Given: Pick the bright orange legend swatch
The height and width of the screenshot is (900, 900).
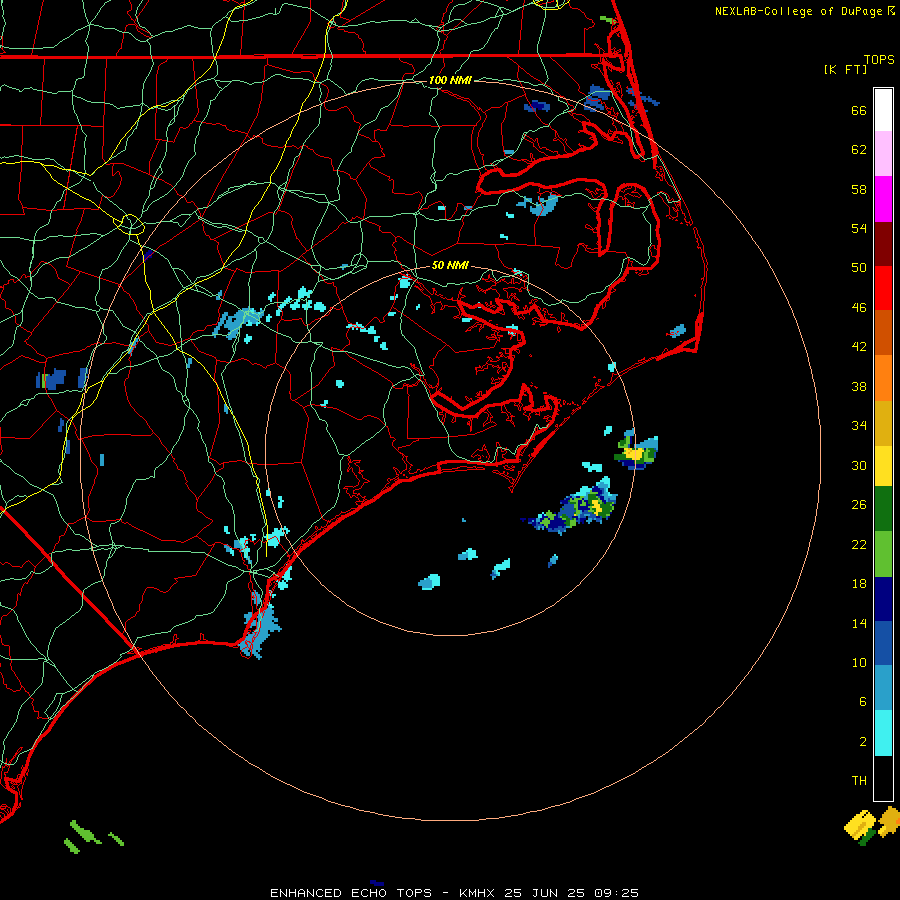Looking at the screenshot, I should [x=883, y=378].
